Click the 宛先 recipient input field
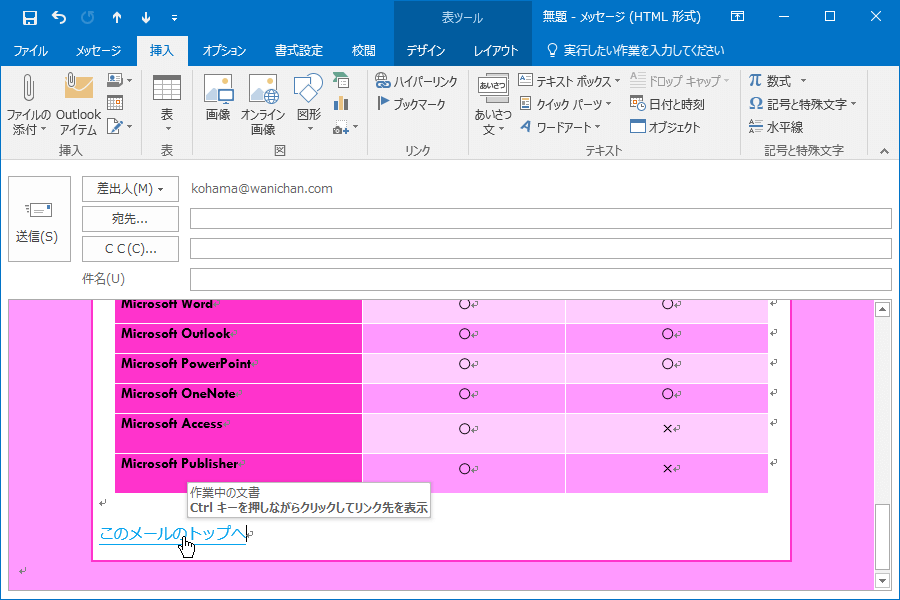 pos(540,219)
